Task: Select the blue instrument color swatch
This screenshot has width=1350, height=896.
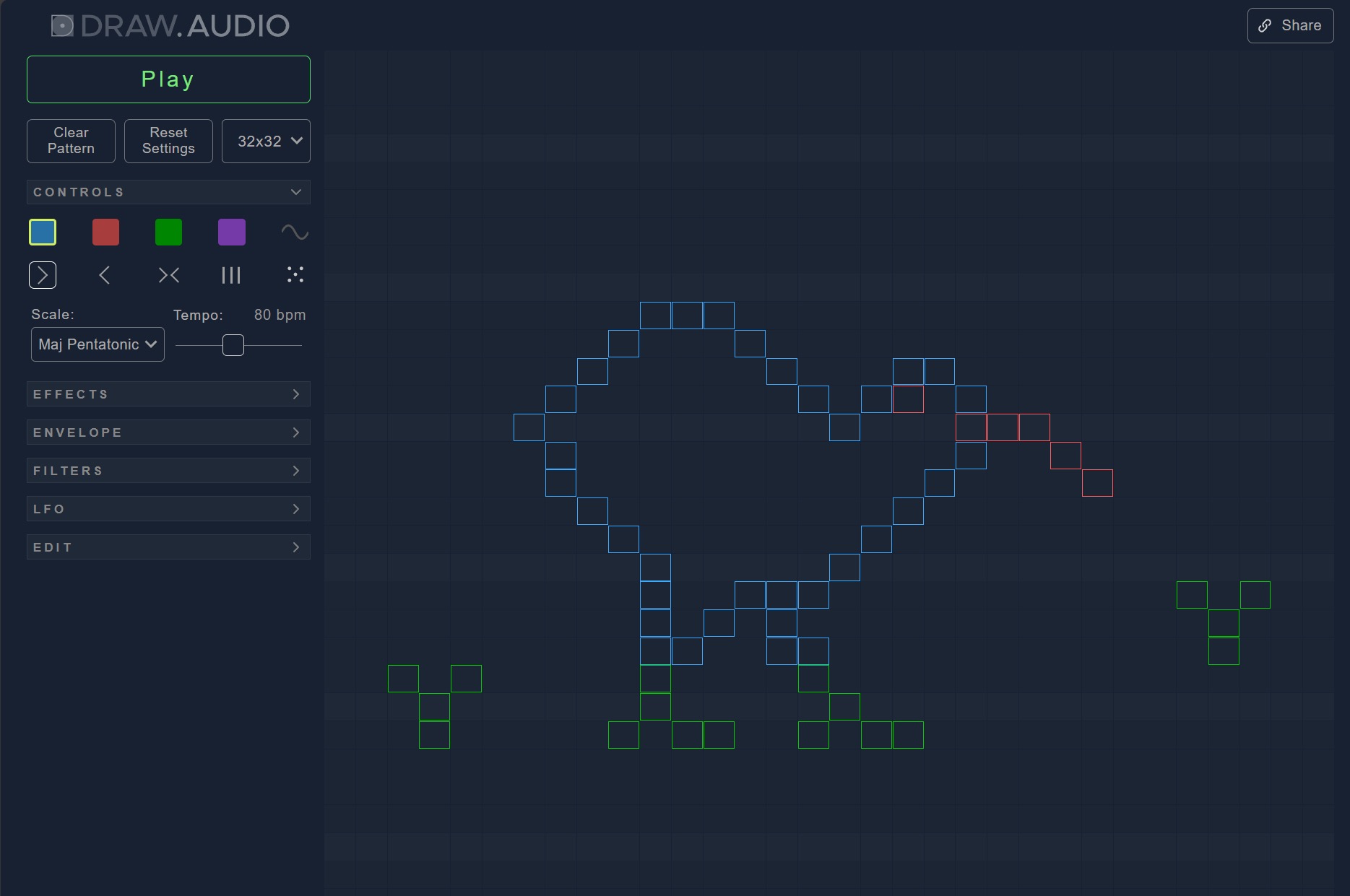Action: pyautogui.click(x=43, y=232)
